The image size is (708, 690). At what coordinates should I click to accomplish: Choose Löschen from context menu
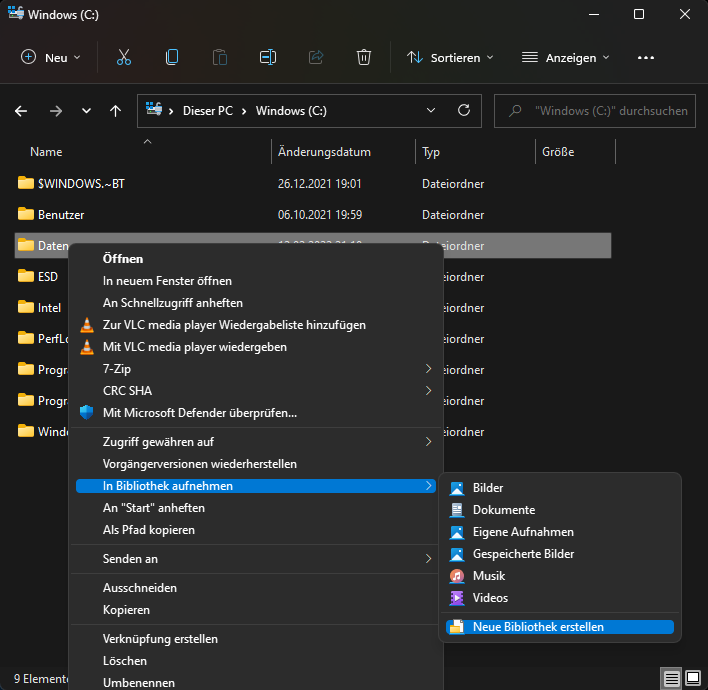pyautogui.click(x=125, y=661)
